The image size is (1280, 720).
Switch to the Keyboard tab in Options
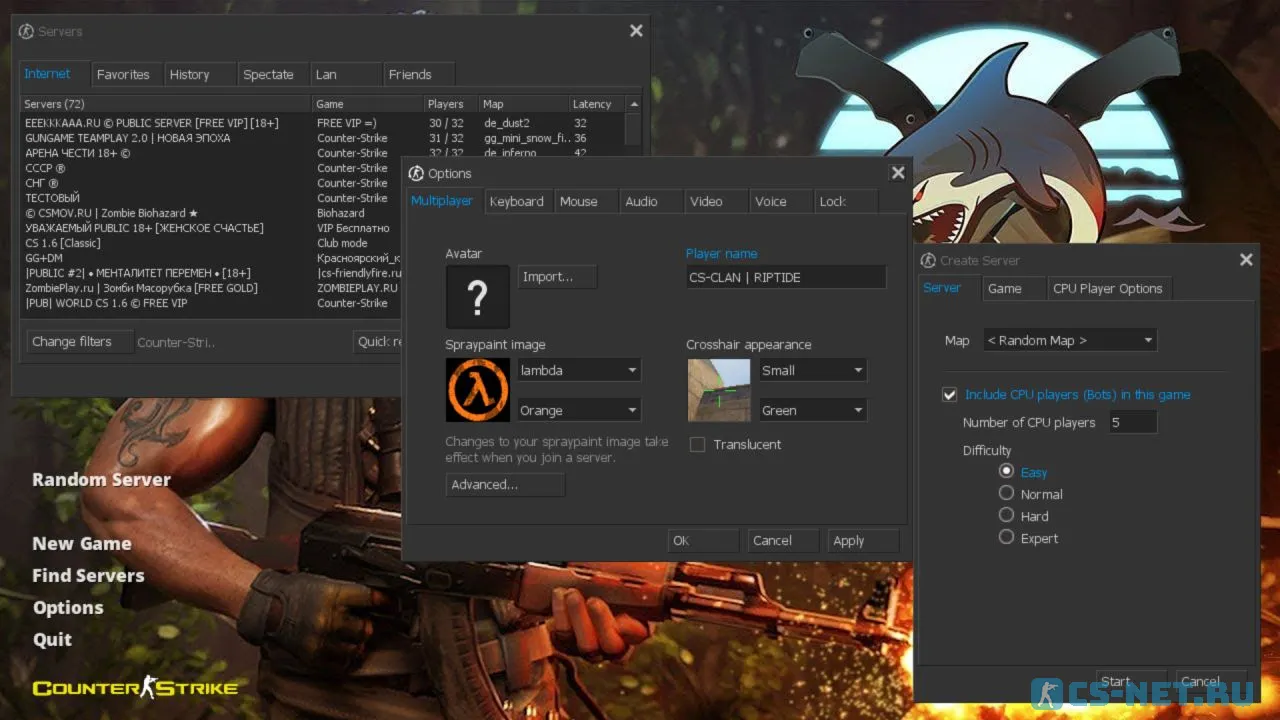(517, 202)
